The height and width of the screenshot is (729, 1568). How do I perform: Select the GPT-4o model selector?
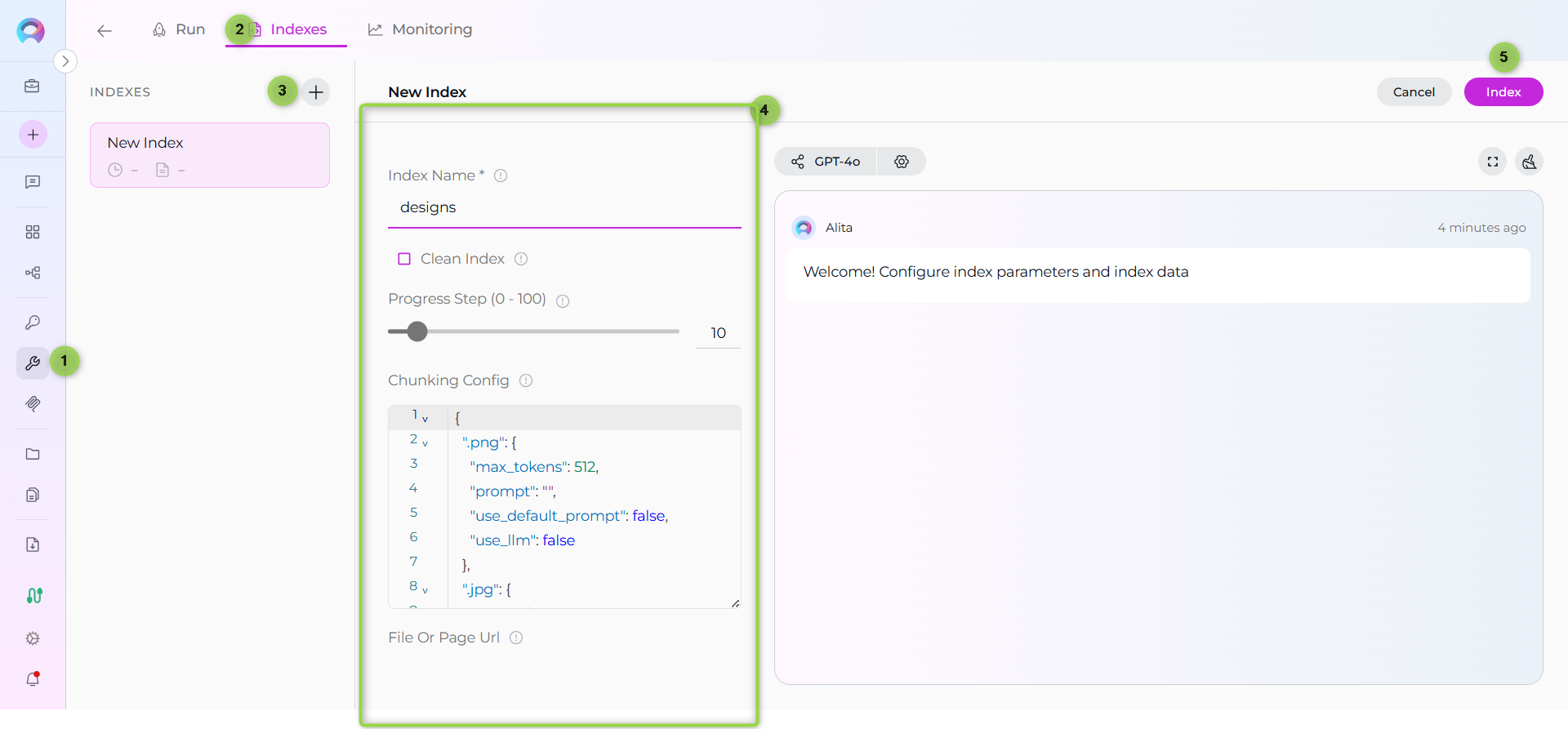826,162
